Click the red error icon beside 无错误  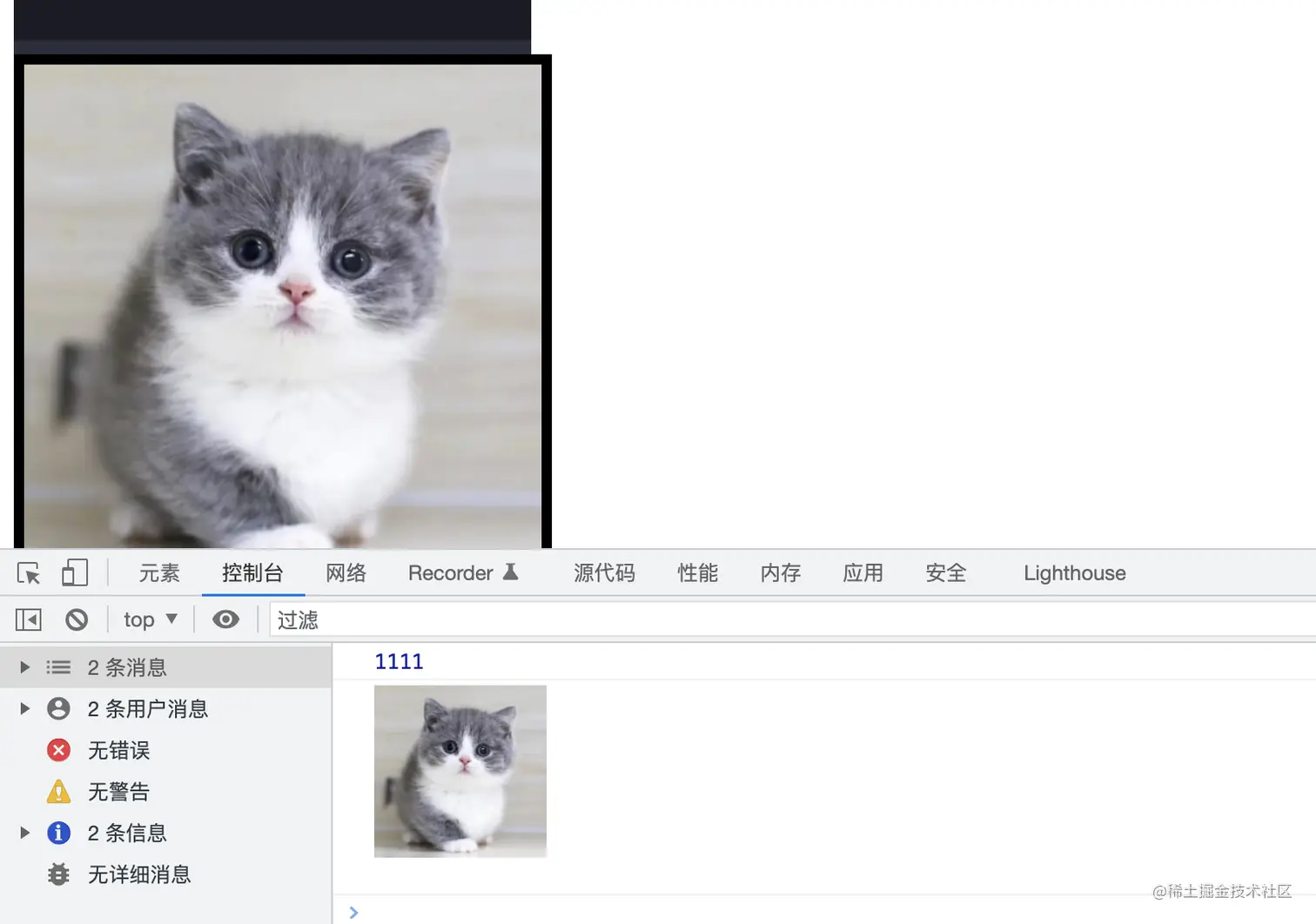pyautogui.click(x=58, y=750)
